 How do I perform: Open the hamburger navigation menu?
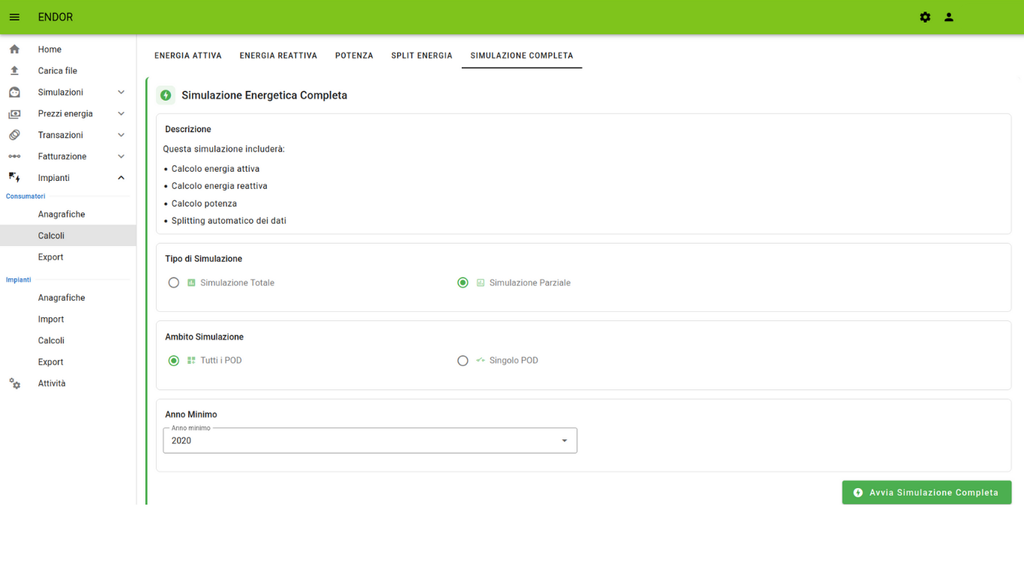click(x=14, y=17)
